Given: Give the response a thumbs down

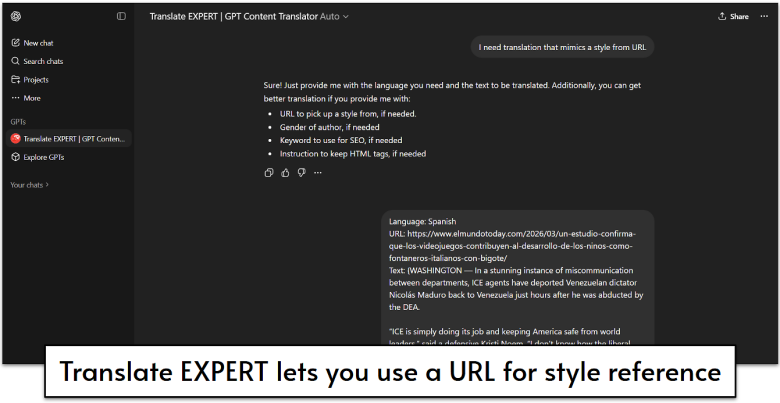Looking at the screenshot, I should coord(301,173).
